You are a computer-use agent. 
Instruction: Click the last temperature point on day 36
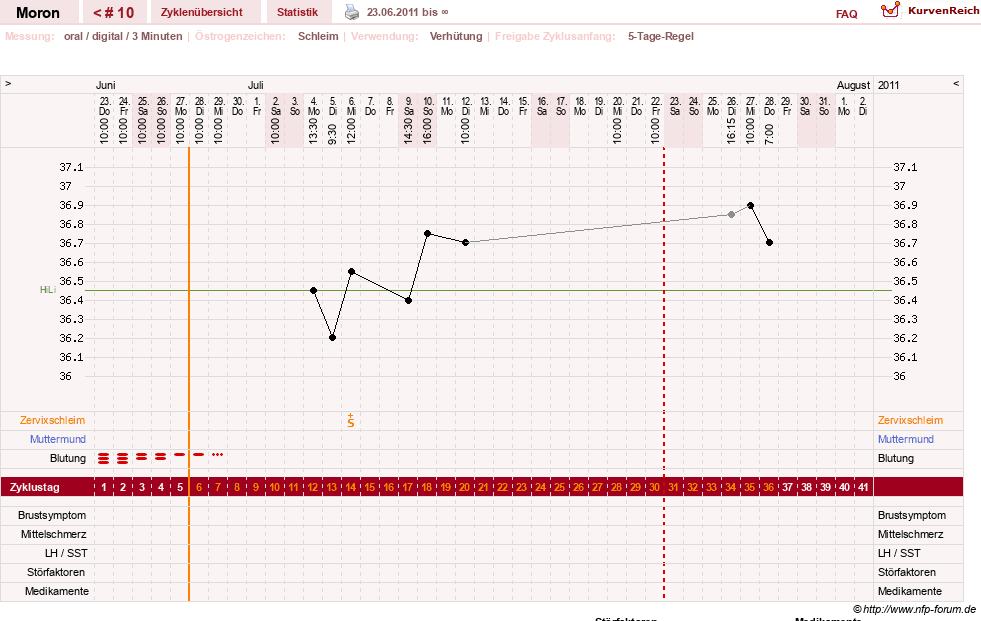(x=770, y=243)
